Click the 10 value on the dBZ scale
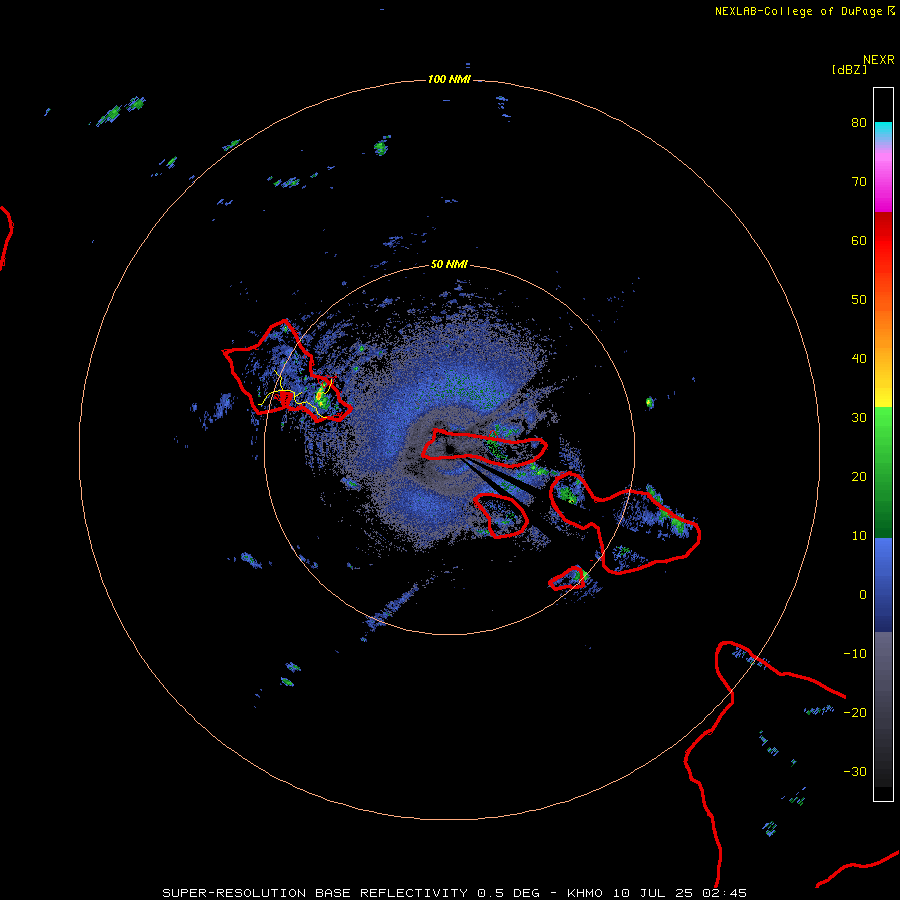The image size is (900, 900). pyautogui.click(x=859, y=536)
